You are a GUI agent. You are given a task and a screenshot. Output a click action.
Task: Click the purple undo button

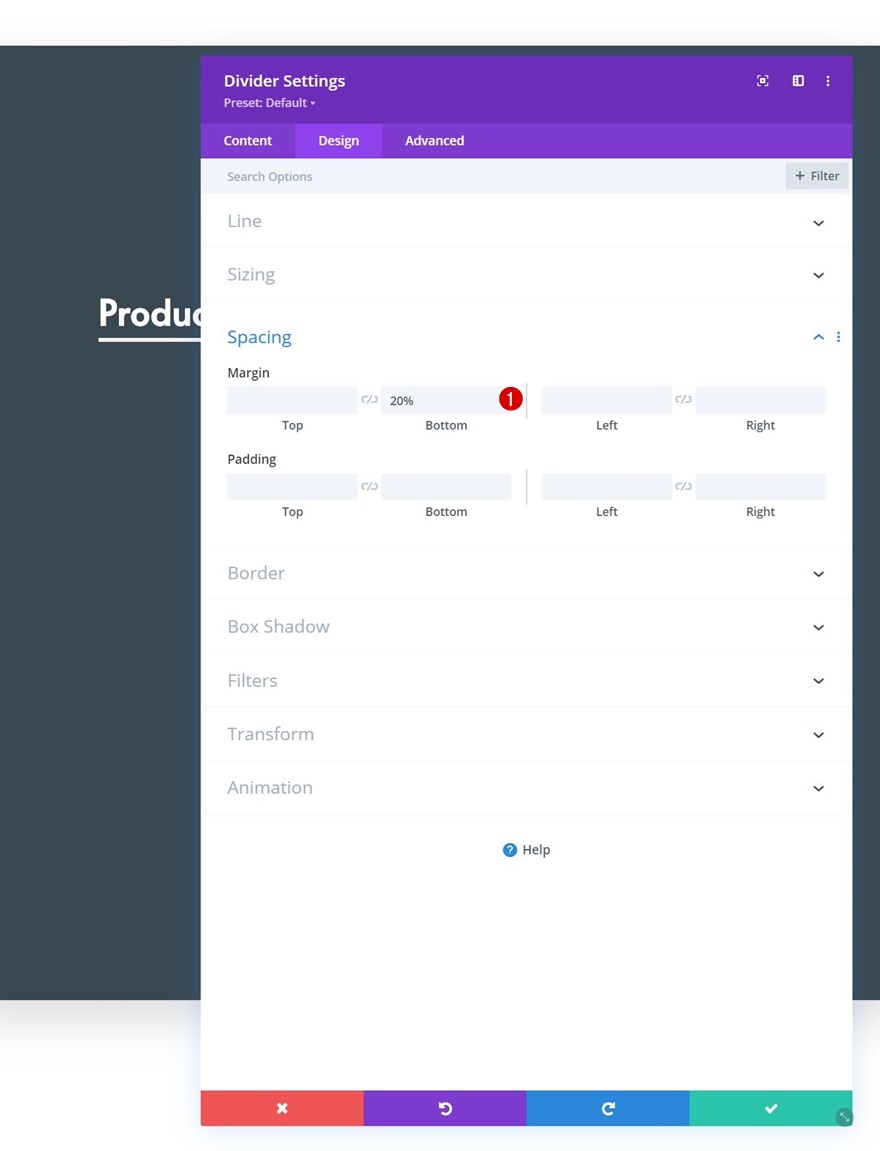[x=445, y=1108]
